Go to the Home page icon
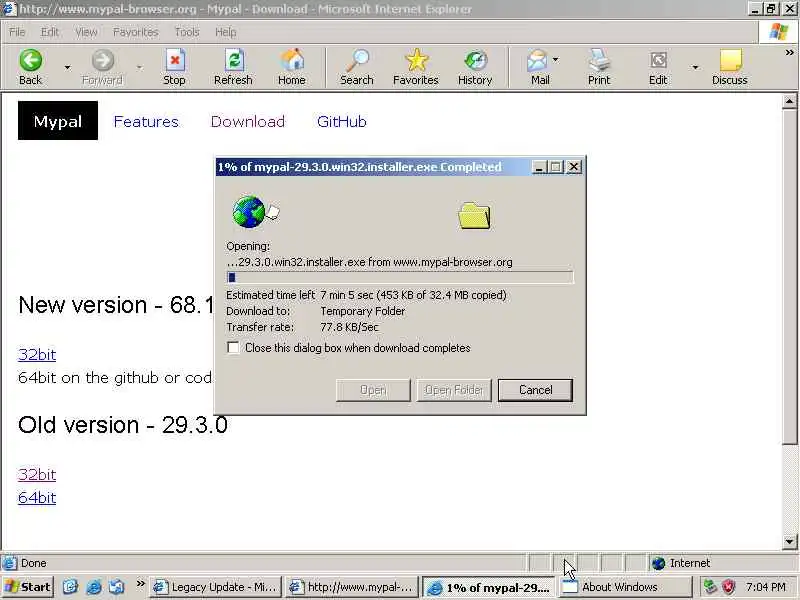800x600 pixels. pyautogui.click(x=292, y=60)
